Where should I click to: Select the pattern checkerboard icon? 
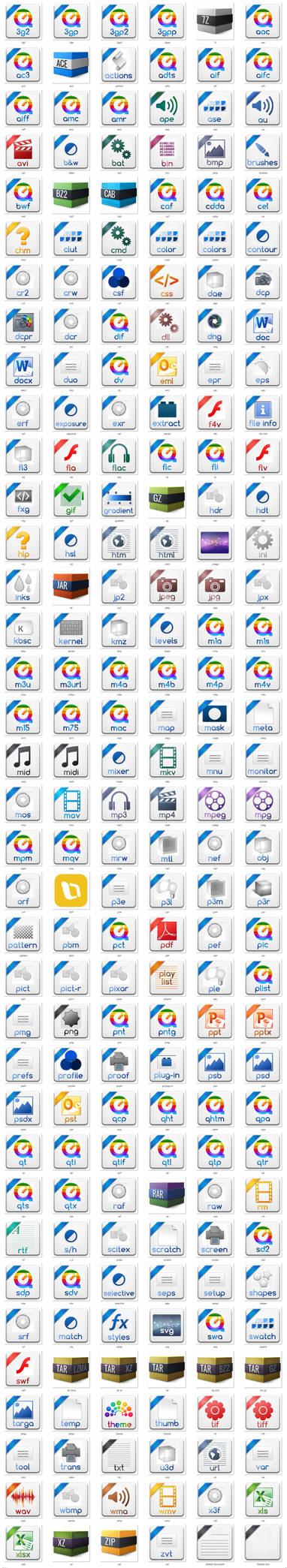23,935
